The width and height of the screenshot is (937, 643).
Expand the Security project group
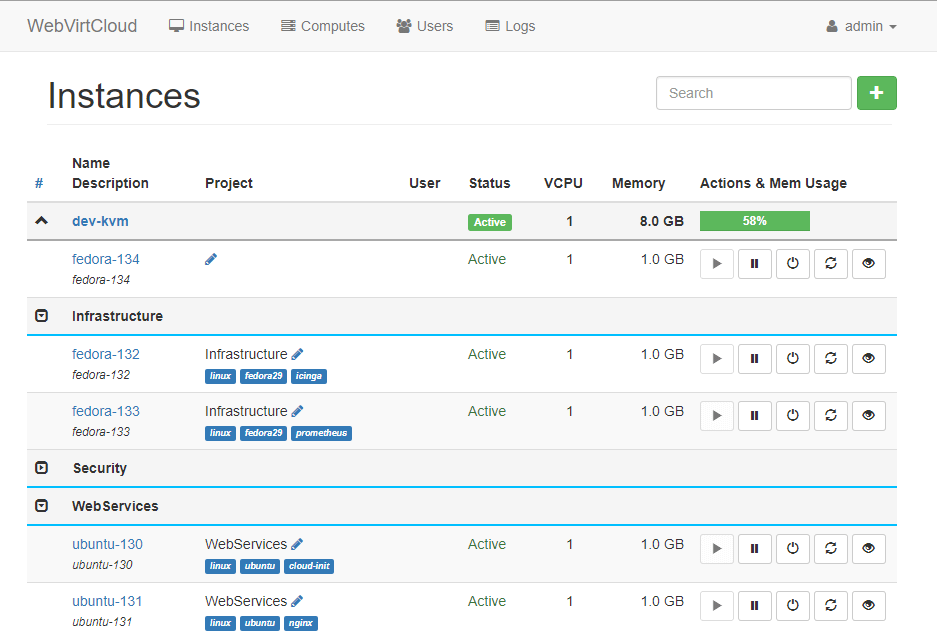click(x=41, y=468)
